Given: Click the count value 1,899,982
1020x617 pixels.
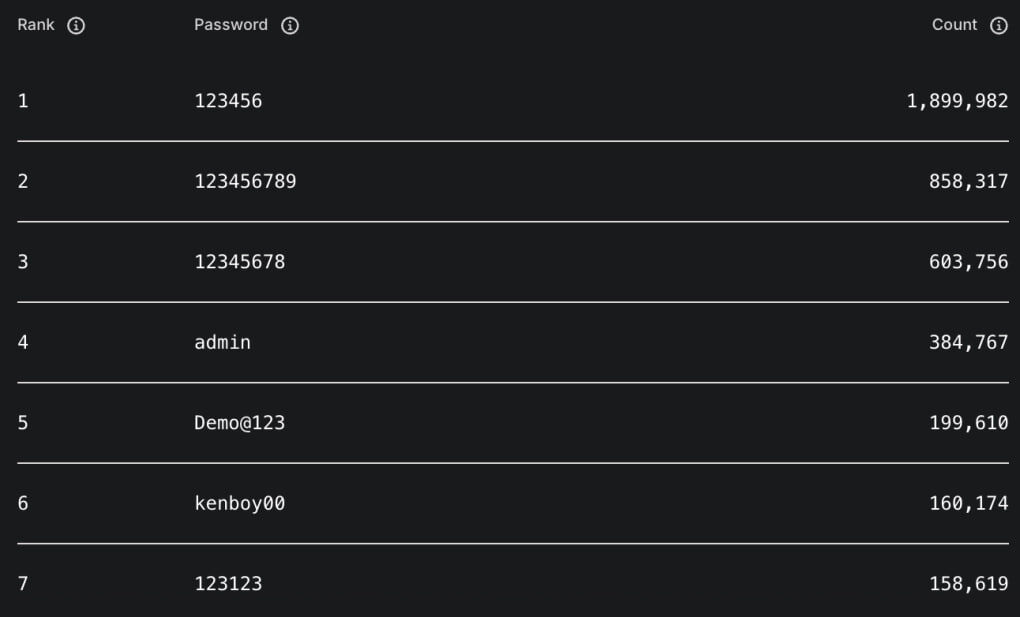Looking at the screenshot, I should [957, 101].
